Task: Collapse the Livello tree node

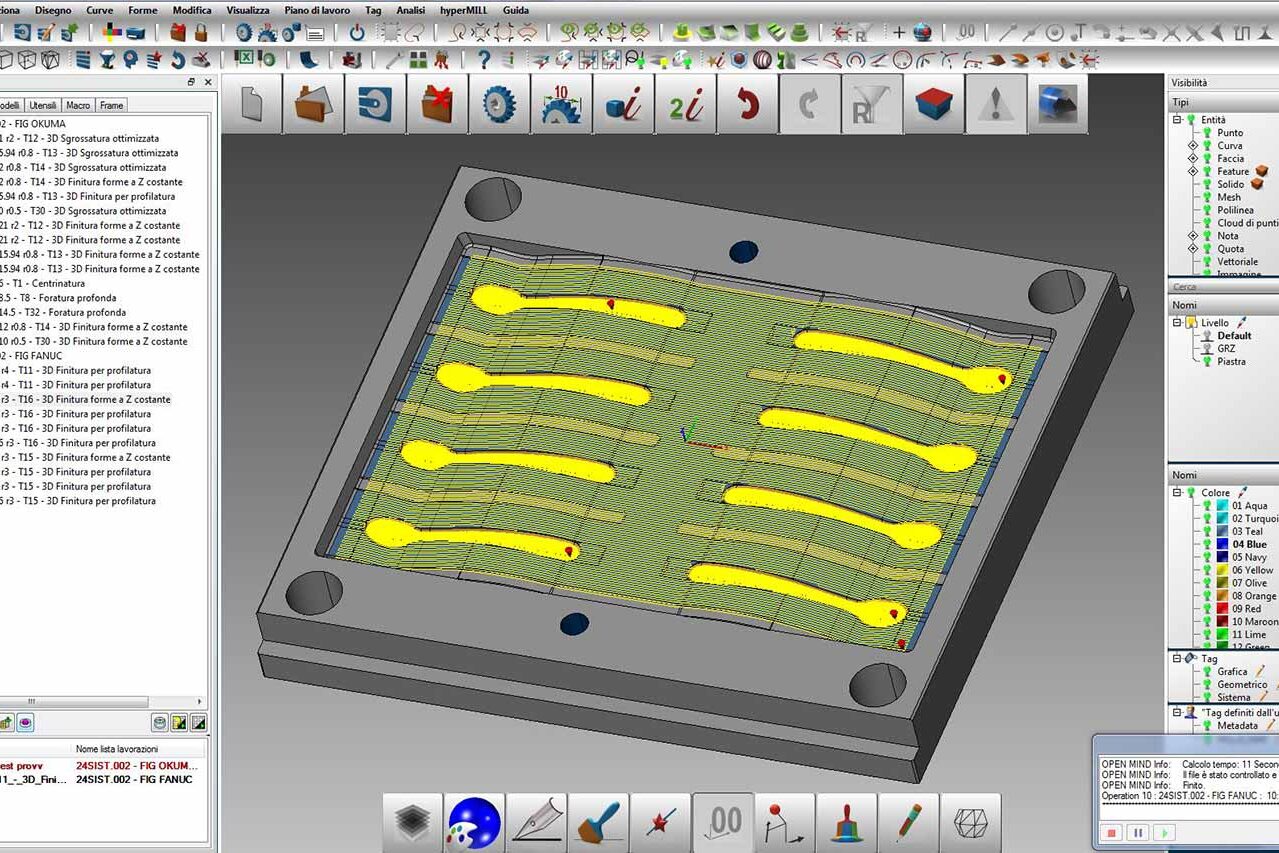Action: [x=1178, y=323]
